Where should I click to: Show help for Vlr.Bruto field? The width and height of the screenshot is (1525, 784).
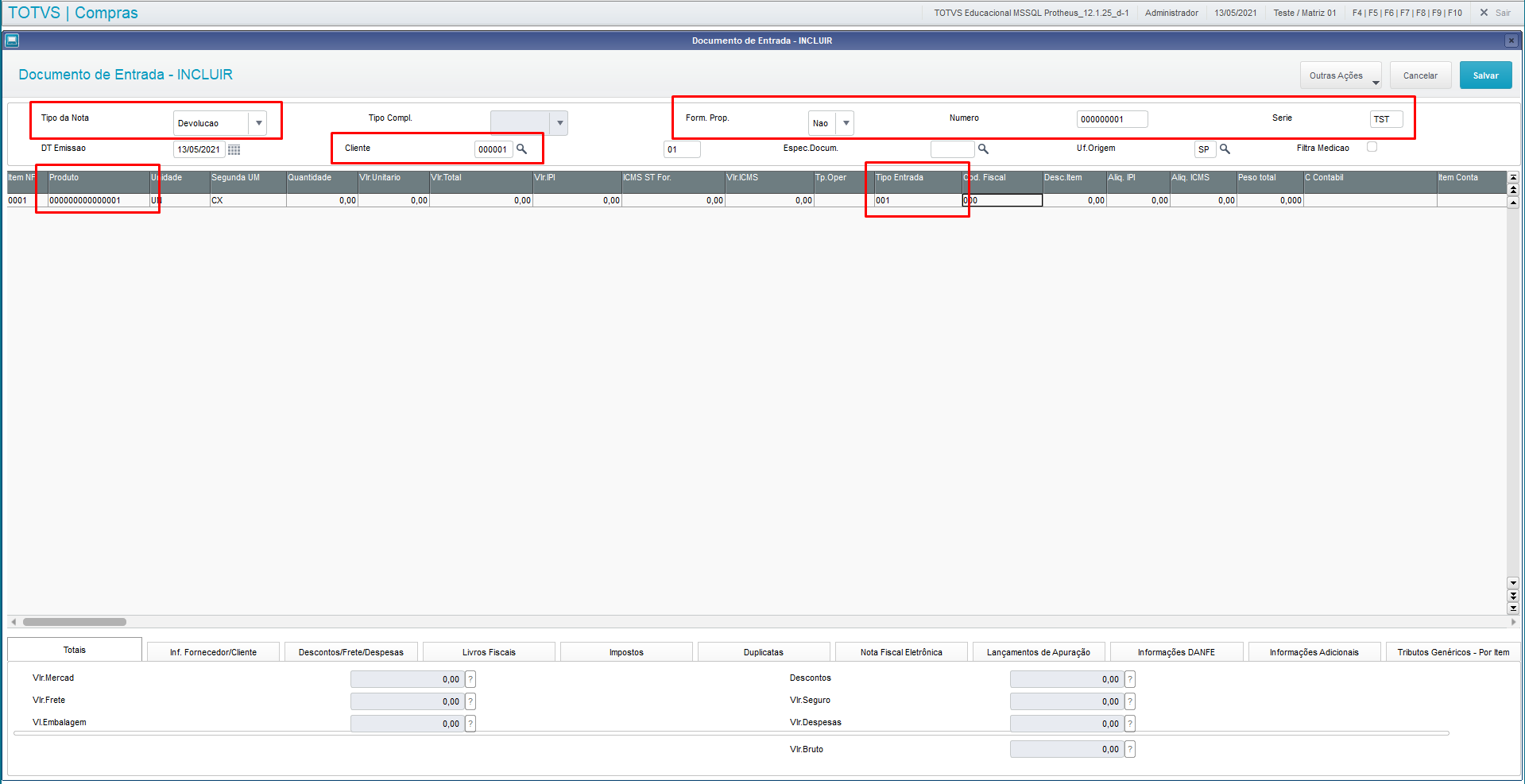(1130, 749)
